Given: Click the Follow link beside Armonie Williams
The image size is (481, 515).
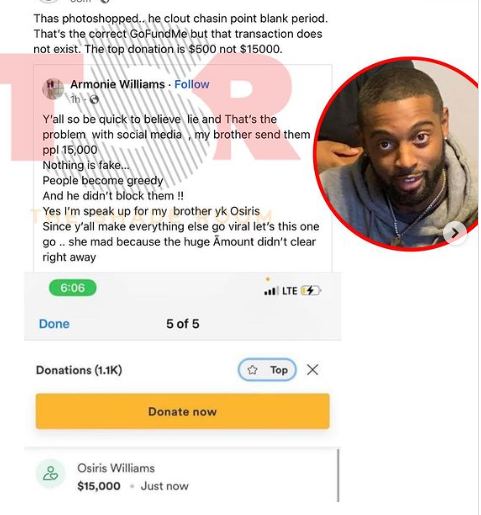Looking at the screenshot, I should coord(192,84).
